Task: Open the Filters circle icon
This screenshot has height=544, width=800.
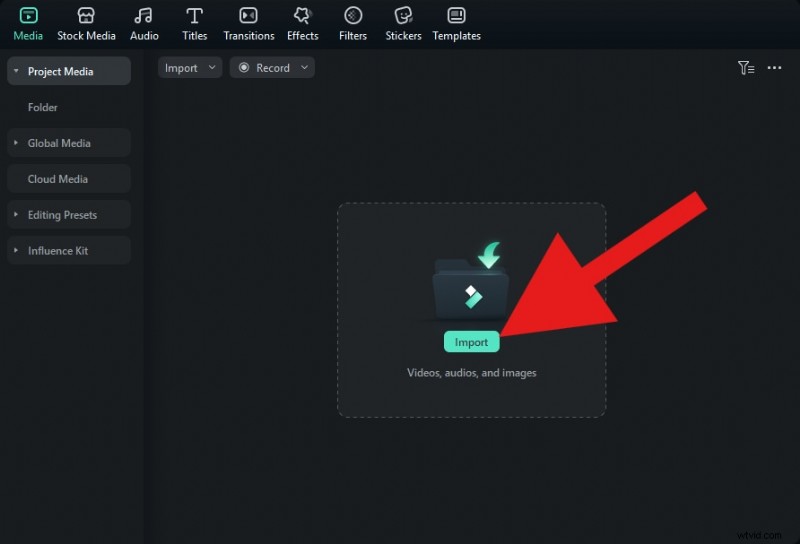Action: (353, 16)
